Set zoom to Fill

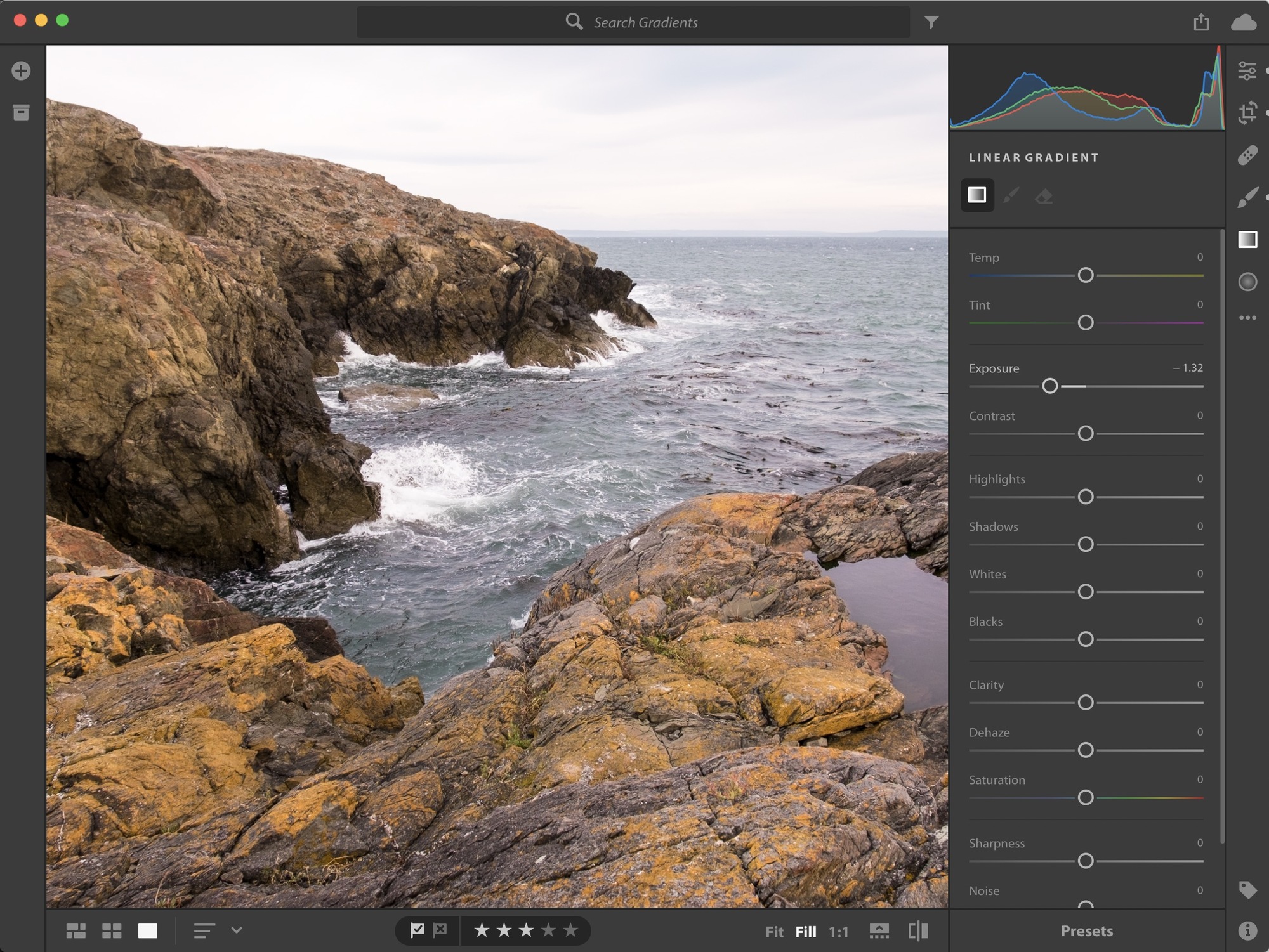(806, 931)
